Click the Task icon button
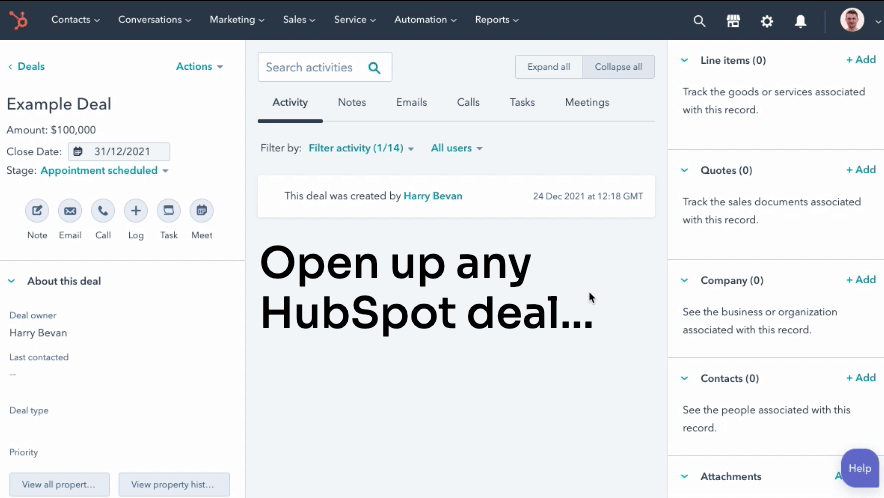Viewport: 884px width, 498px height. (169, 210)
